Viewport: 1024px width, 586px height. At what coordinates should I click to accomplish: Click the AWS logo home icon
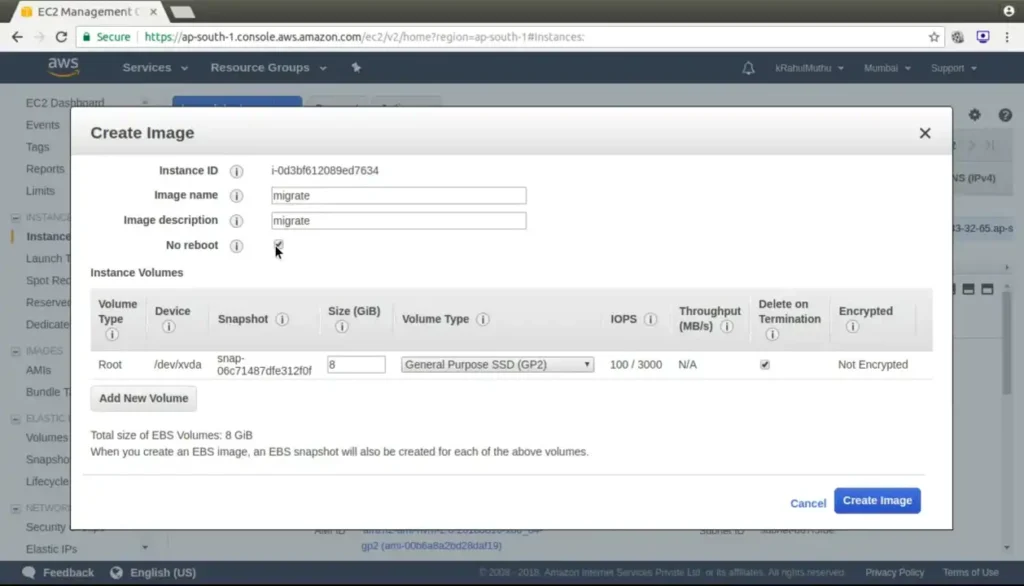[x=63, y=67]
